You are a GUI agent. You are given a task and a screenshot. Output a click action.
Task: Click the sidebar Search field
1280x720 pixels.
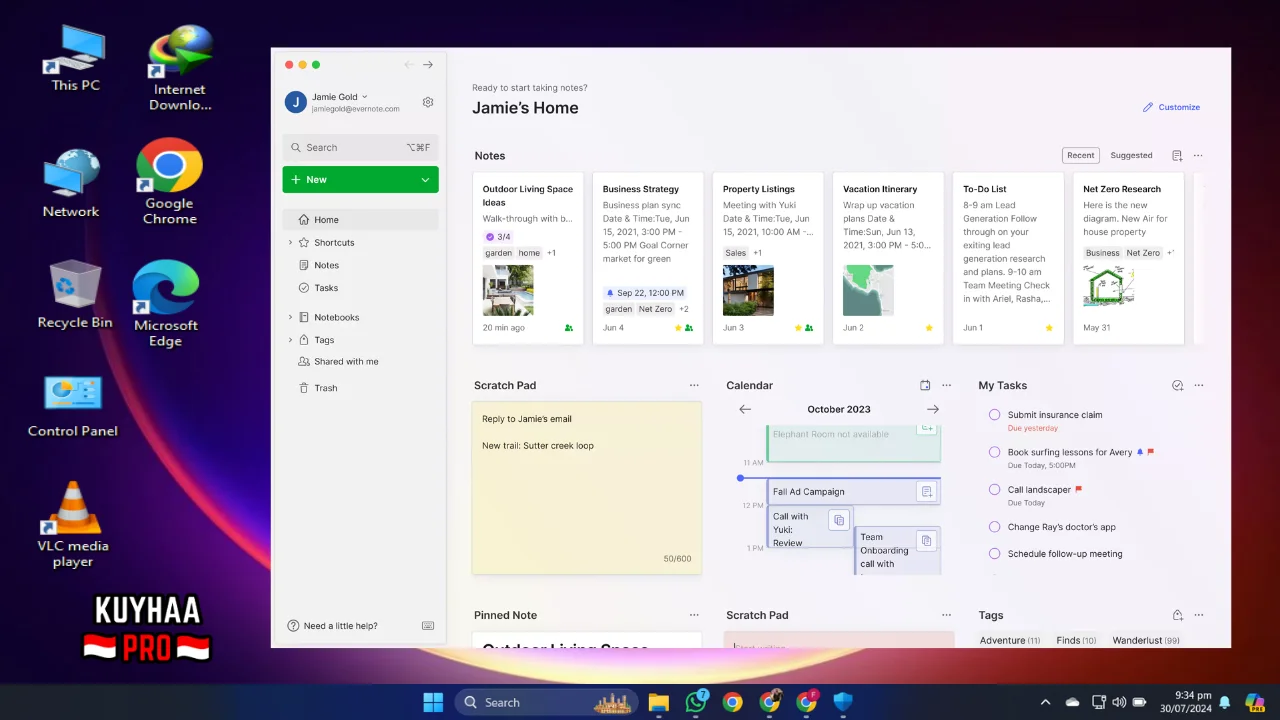tap(360, 147)
